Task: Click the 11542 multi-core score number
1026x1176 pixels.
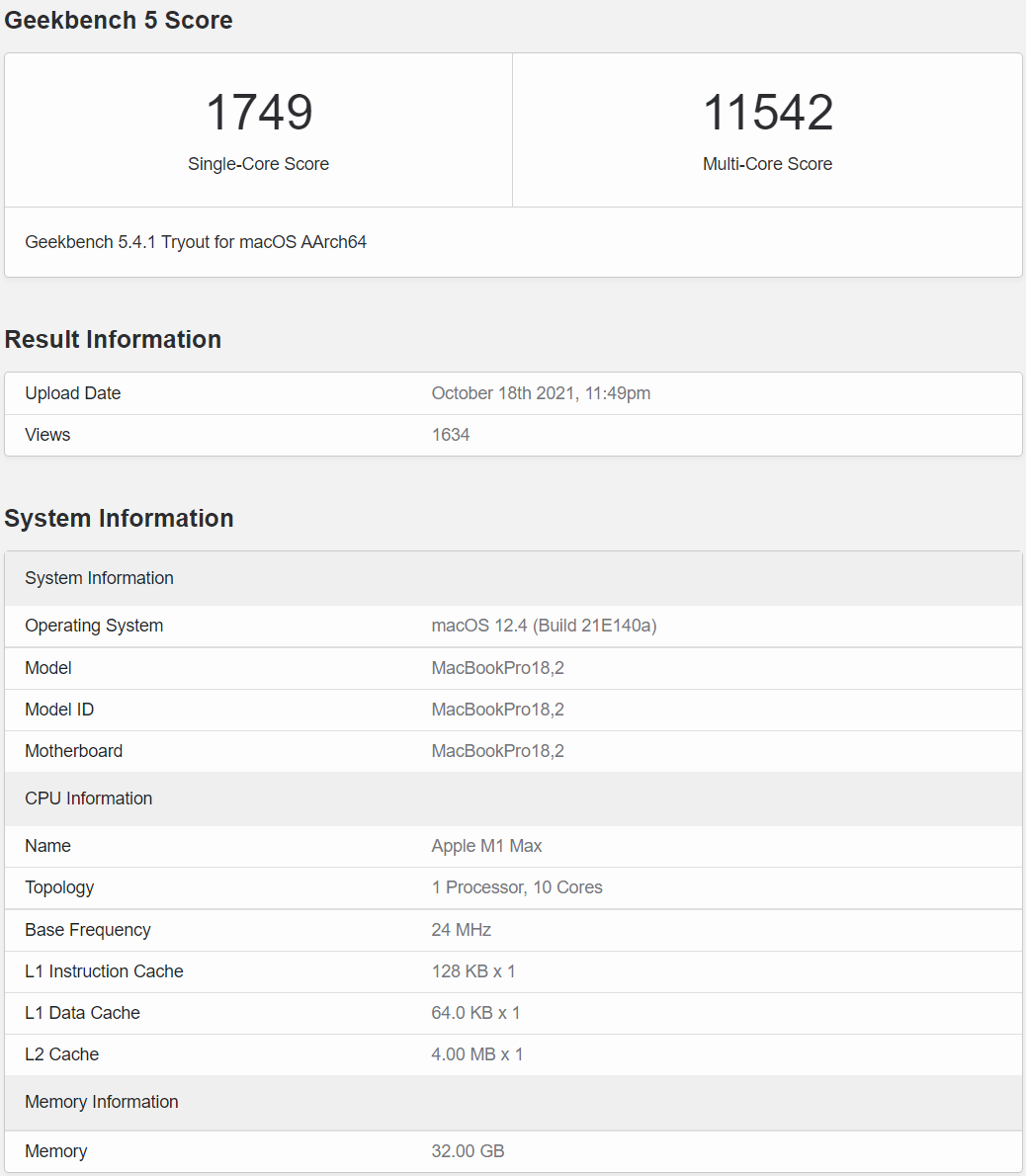Action: click(768, 113)
